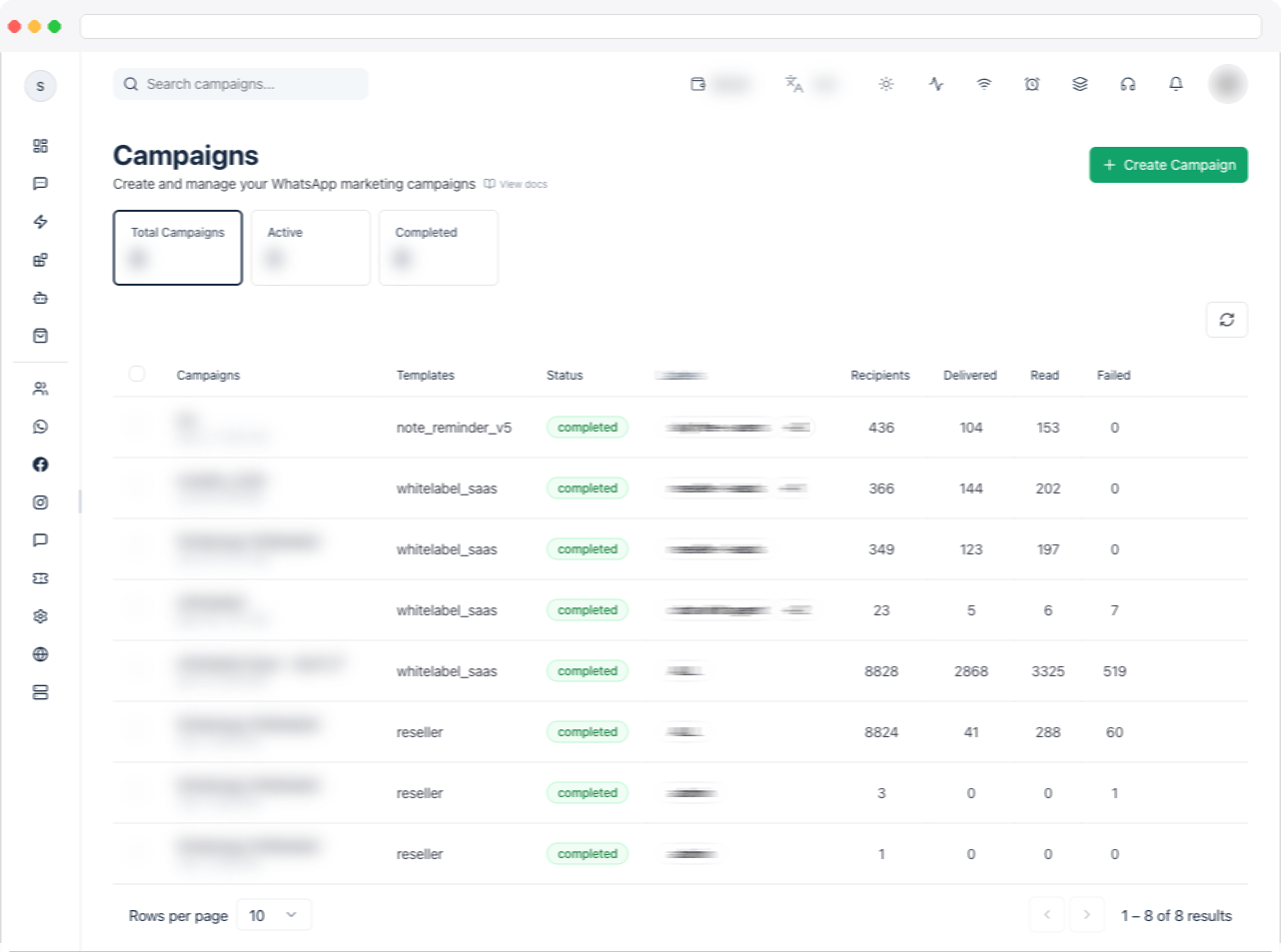This screenshot has width=1281, height=952.
Task: Open the Facebook icon in sidebar
Action: [40, 465]
